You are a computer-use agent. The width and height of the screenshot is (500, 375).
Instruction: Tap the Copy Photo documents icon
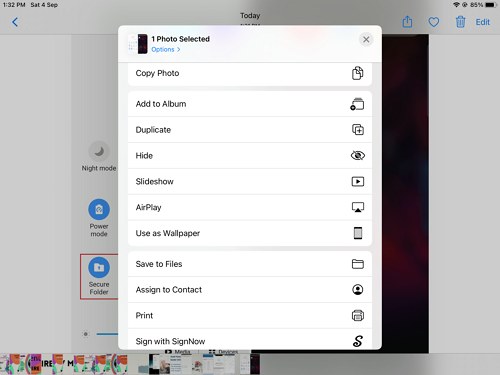pos(358,73)
